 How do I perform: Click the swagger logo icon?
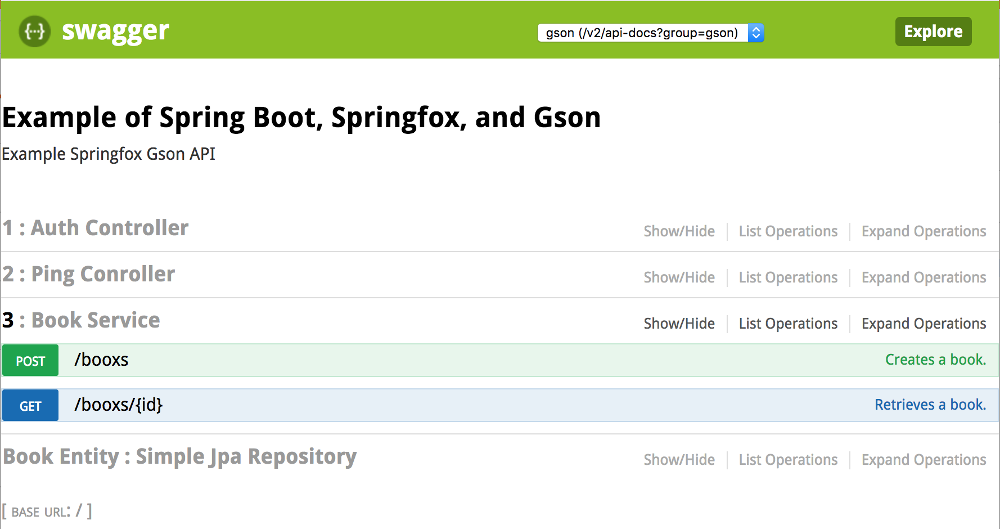(x=34, y=31)
